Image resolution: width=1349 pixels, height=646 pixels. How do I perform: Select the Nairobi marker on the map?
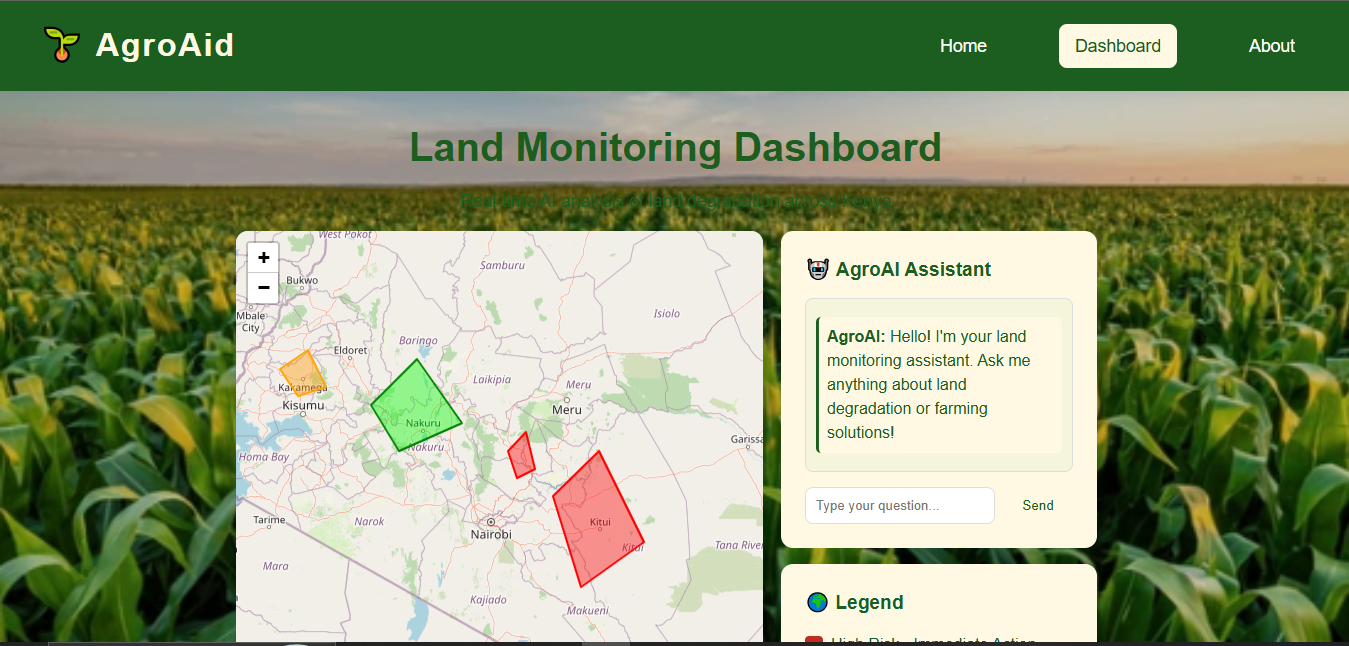point(490,522)
